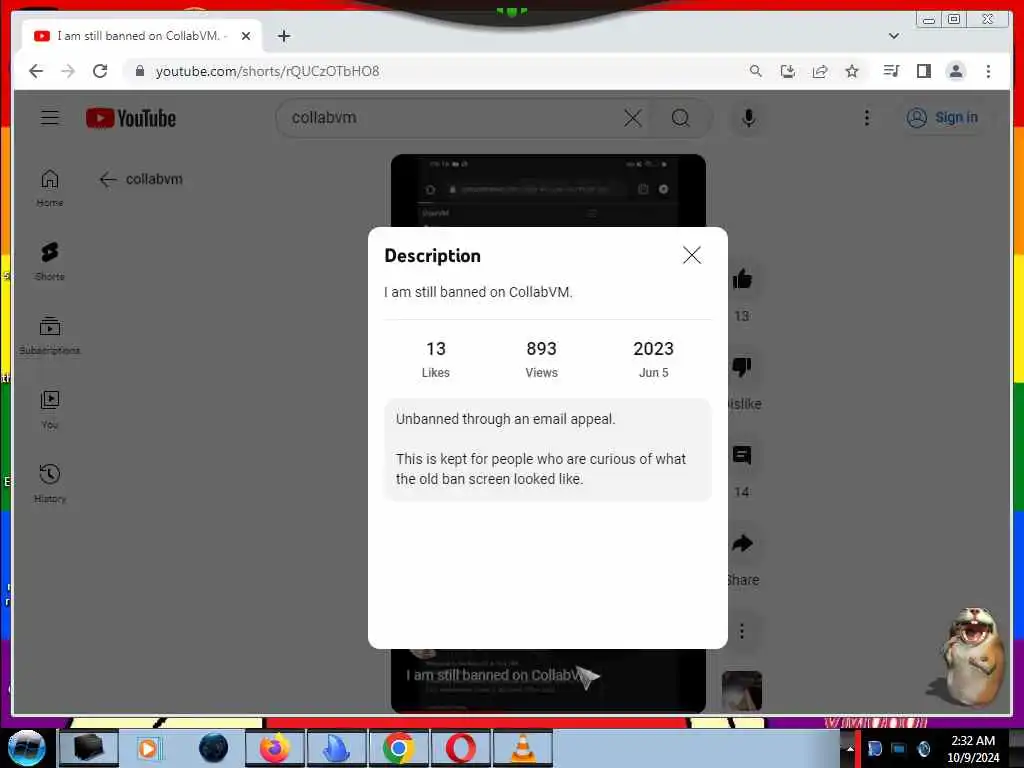
Task: Clear the collabvm search text
Action: [632, 118]
